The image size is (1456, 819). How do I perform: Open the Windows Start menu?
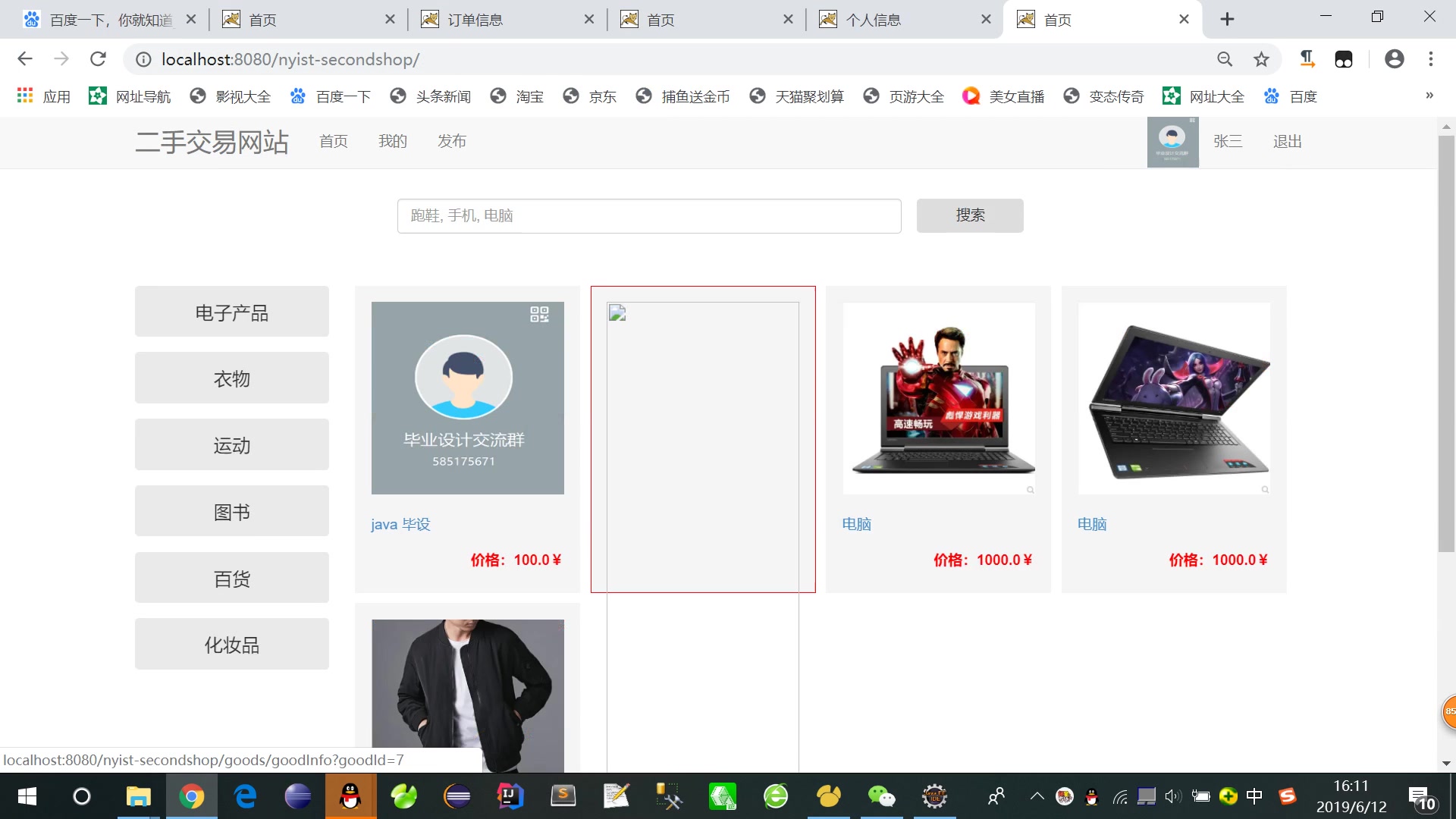pos(27,796)
